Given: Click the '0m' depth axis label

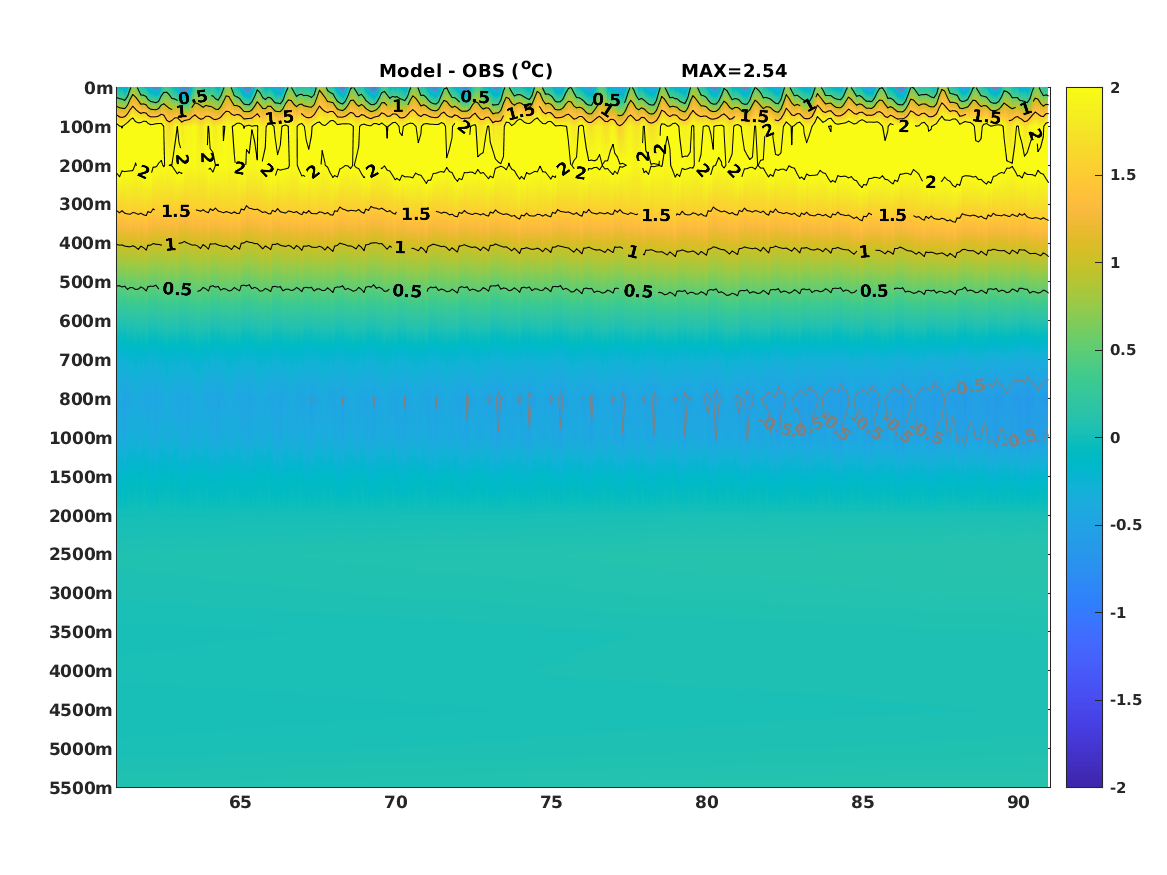Looking at the screenshot, I should click(98, 89).
